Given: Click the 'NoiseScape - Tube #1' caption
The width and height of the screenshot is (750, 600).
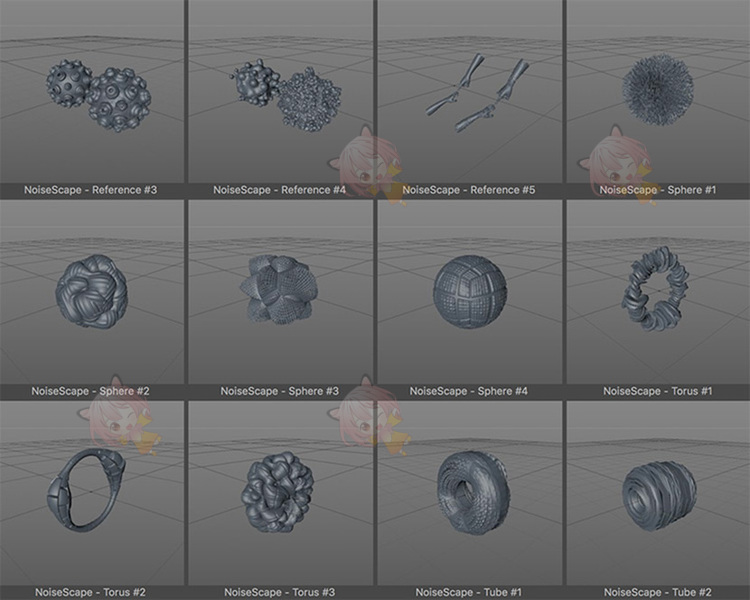Looking at the screenshot, I should coord(469,592).
